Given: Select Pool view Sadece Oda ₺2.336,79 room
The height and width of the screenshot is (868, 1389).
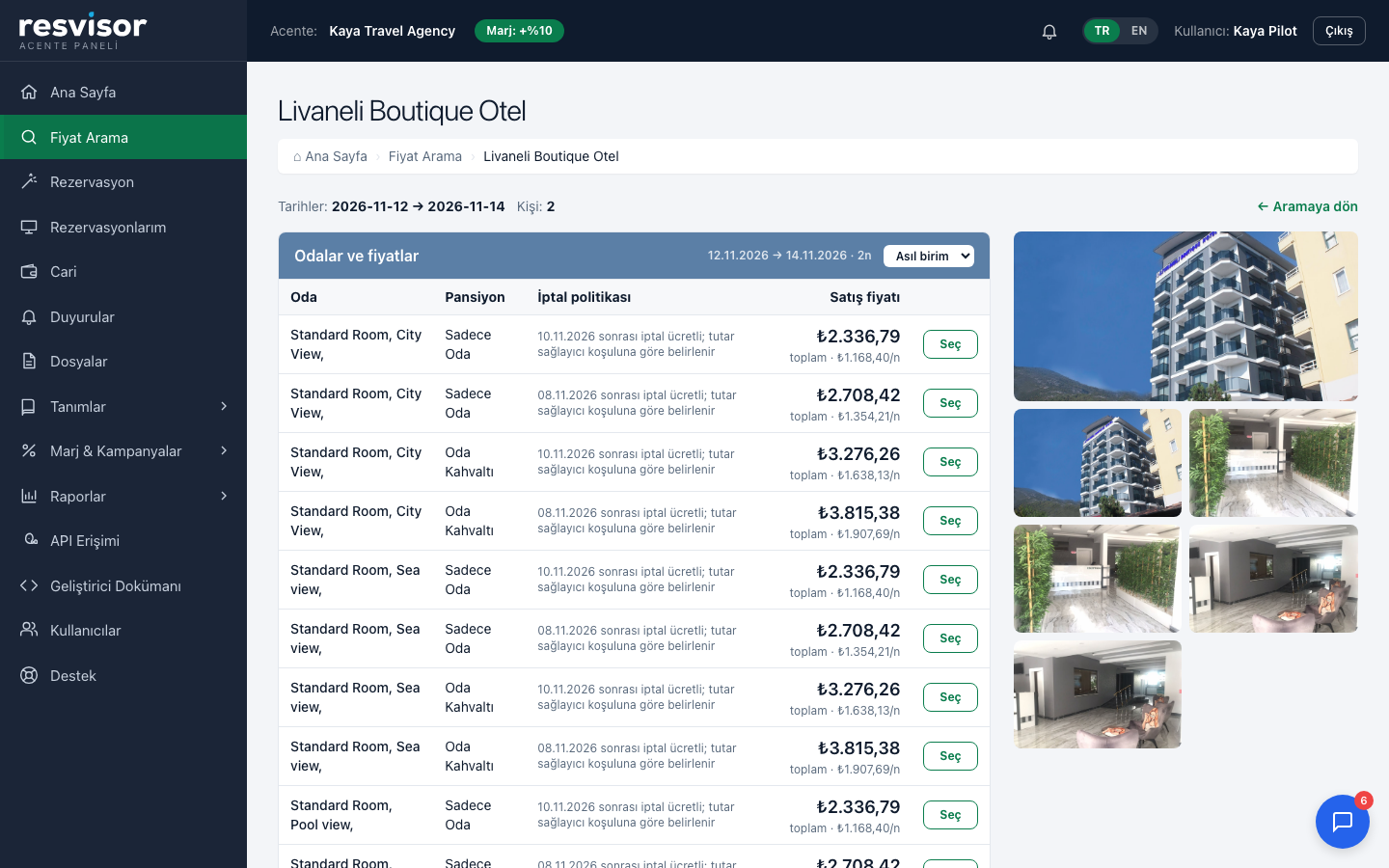Looking at the screenshot, I should point(950,815).
